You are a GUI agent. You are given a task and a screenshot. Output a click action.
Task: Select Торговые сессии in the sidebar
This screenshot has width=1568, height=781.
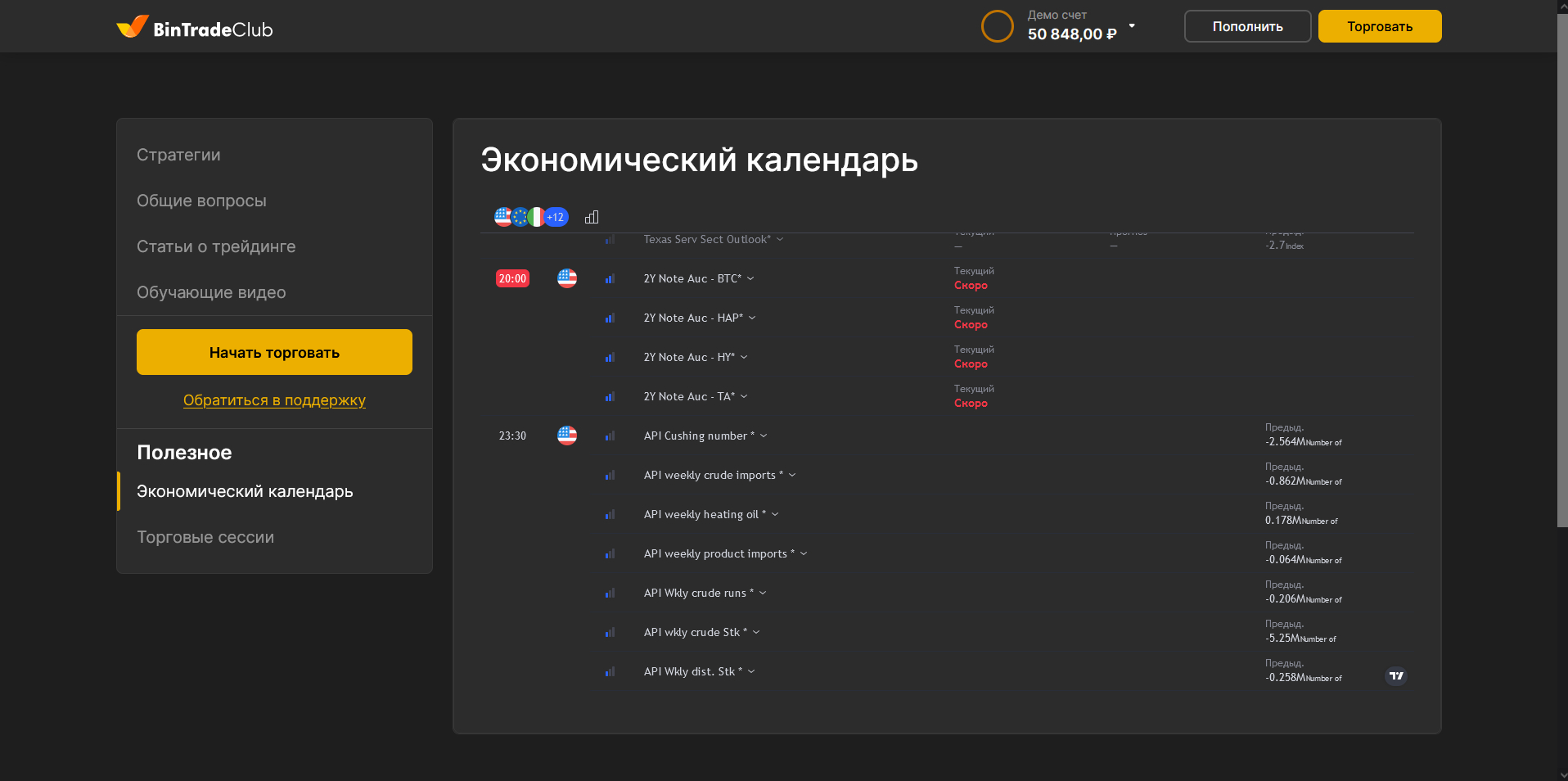coord(205,537)
